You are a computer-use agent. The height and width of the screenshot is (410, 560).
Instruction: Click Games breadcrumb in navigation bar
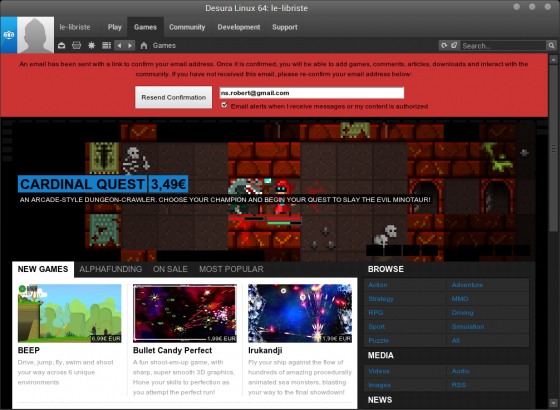[x=164, y=45]
